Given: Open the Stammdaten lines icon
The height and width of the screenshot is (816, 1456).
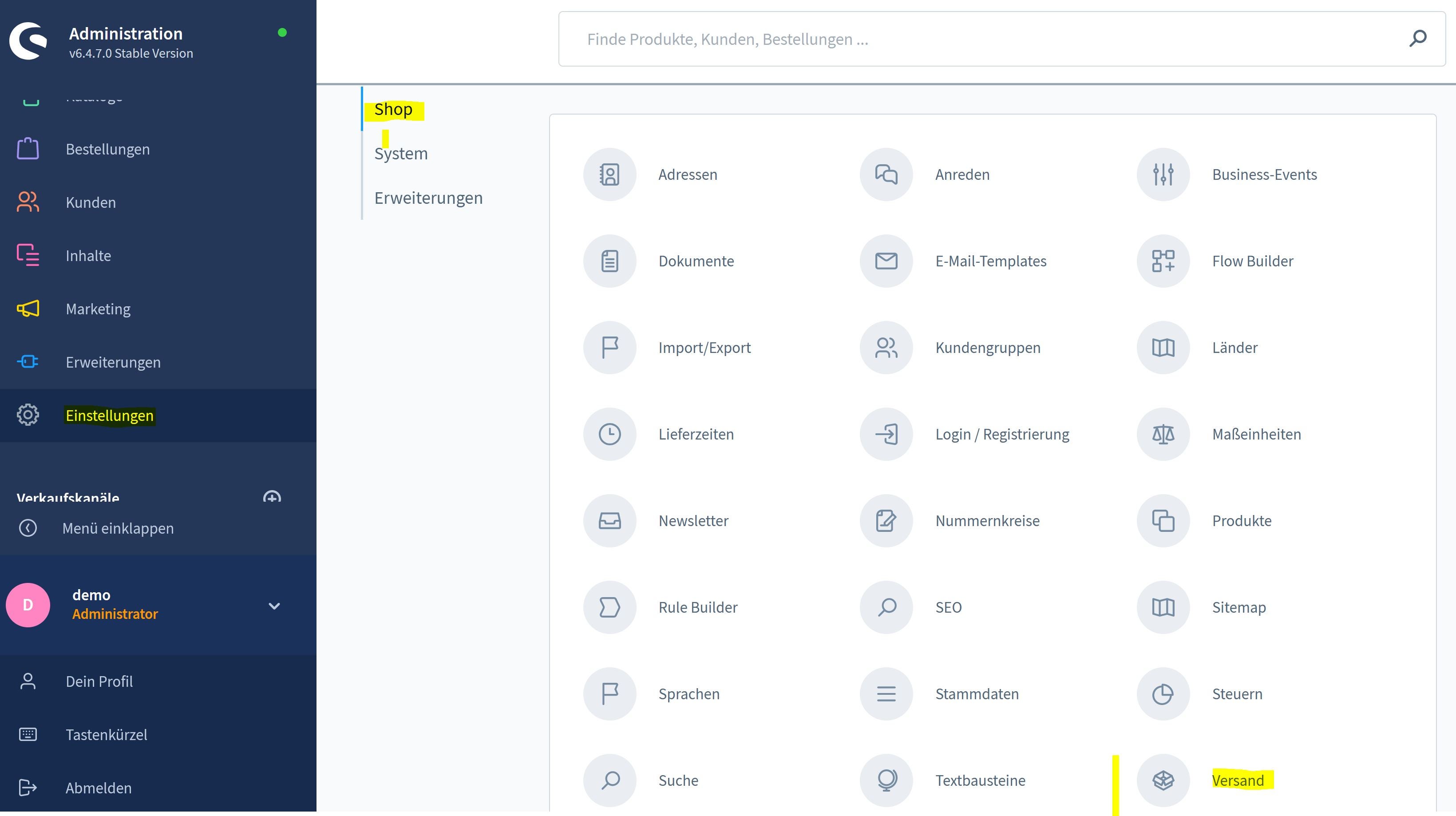Looking at the screenshot, I should click(x=886, y=693).
